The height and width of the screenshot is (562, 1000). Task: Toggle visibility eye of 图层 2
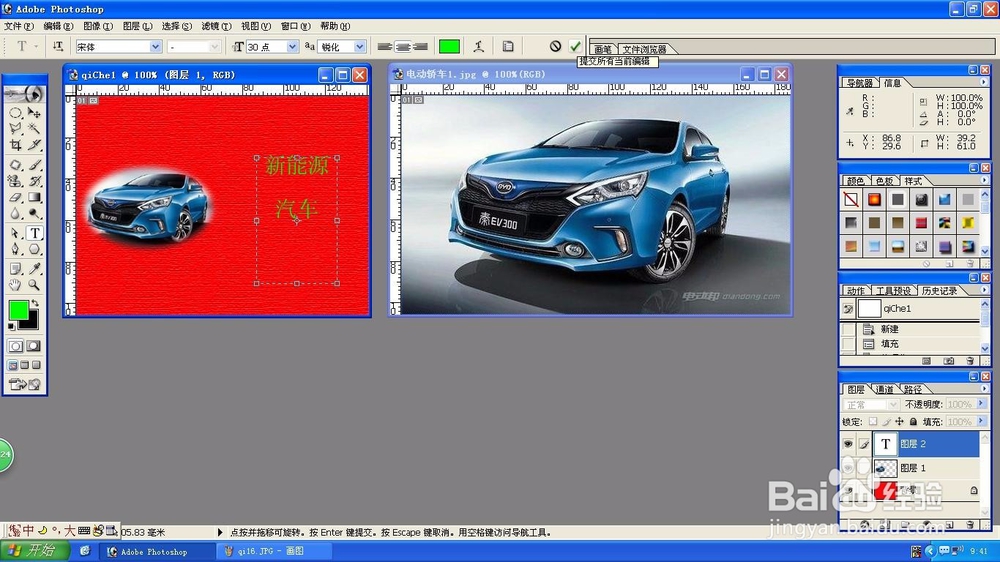point(848,444)
